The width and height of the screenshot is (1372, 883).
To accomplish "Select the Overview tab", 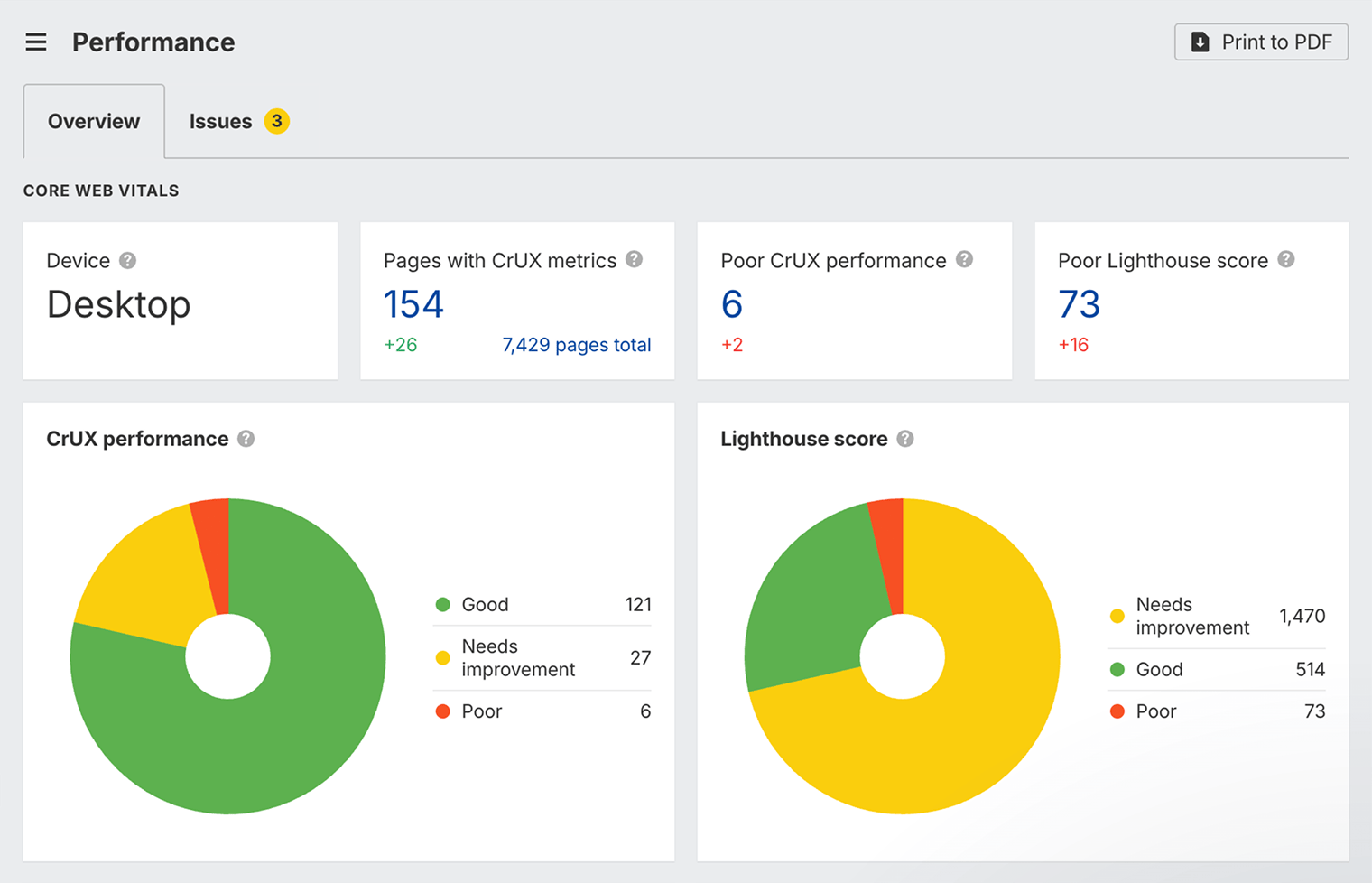I will tap(93, 121).
